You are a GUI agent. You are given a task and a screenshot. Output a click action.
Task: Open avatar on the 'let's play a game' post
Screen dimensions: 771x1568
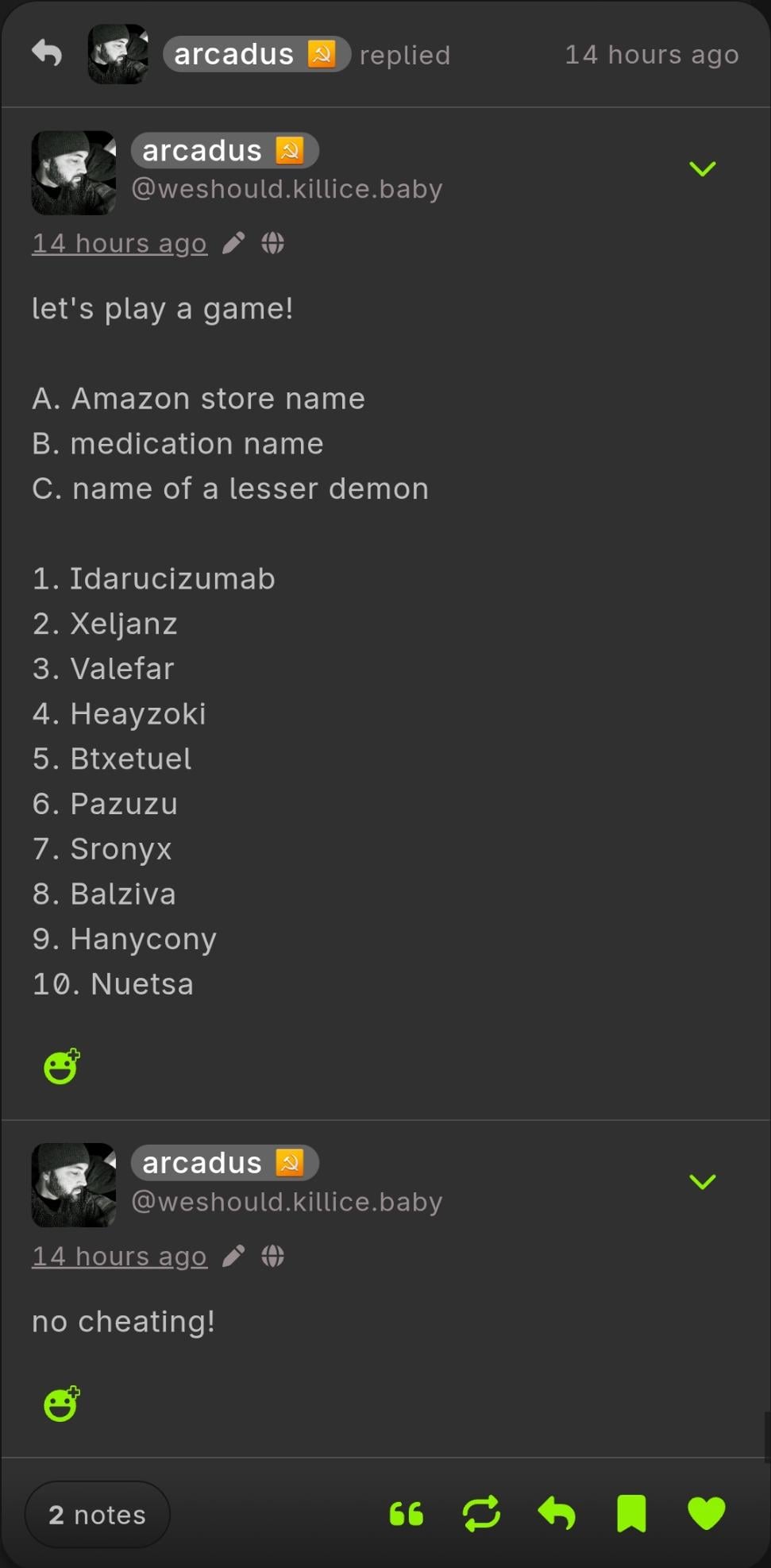pos(74,172)
